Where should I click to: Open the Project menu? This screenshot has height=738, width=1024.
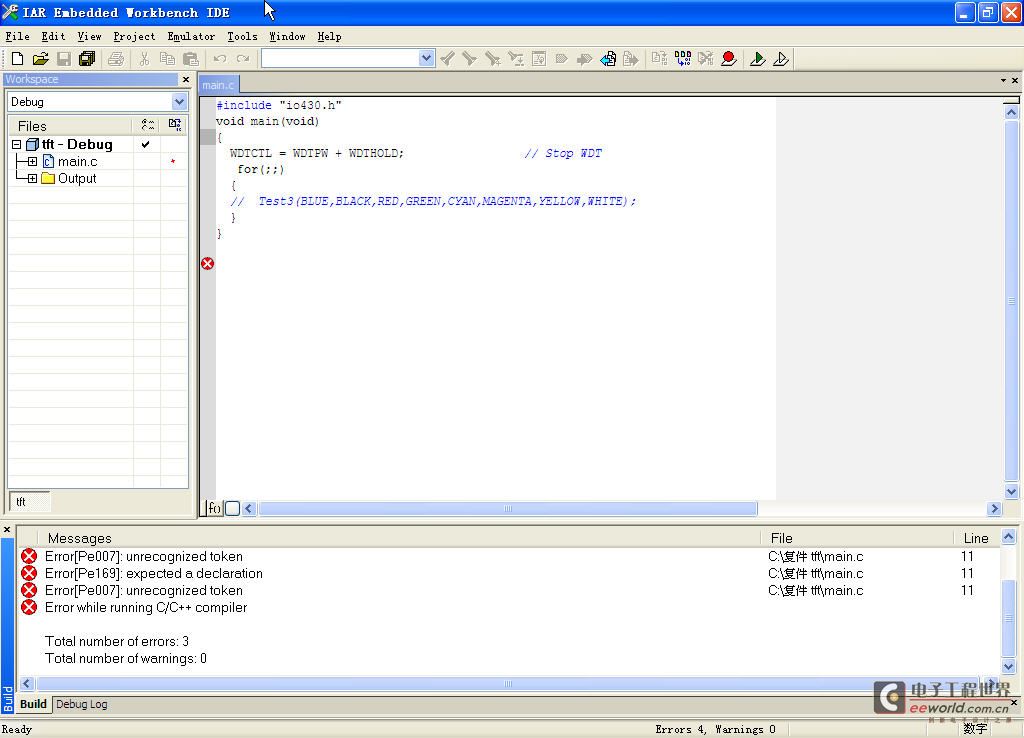point(134,37)
